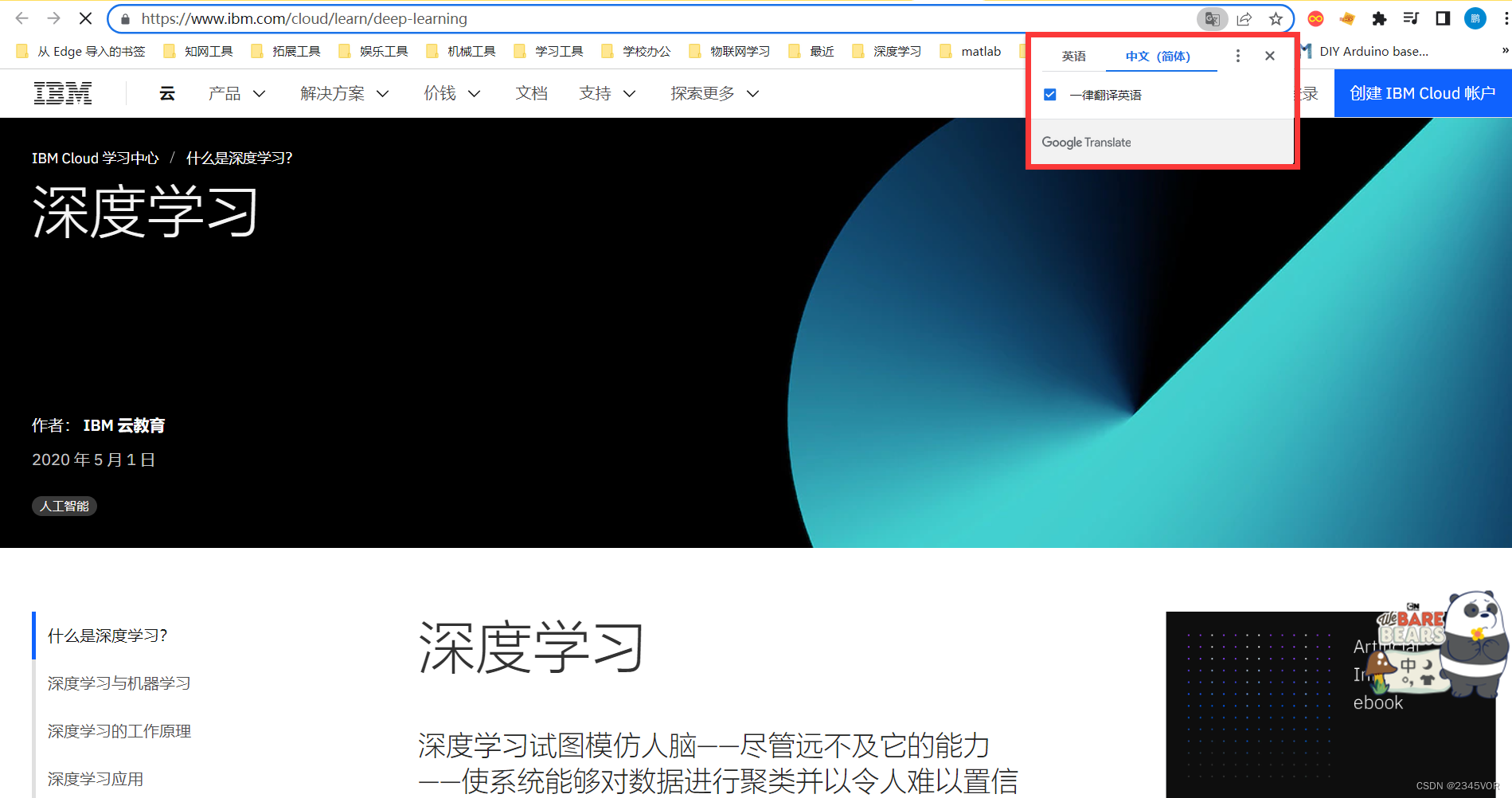Switch to the 英语 tab in the translate popup
The width and height of the screenshot is (1512, 798).
1072,56
